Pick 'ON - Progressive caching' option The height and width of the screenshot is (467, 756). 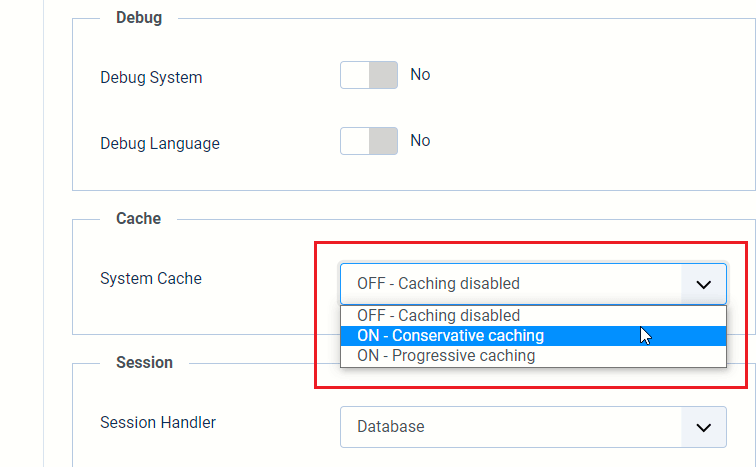(x=446, y=356)
